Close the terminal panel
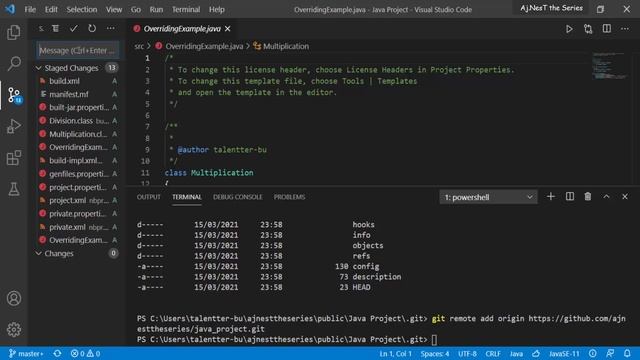The image size is (640, 360). 625,197
